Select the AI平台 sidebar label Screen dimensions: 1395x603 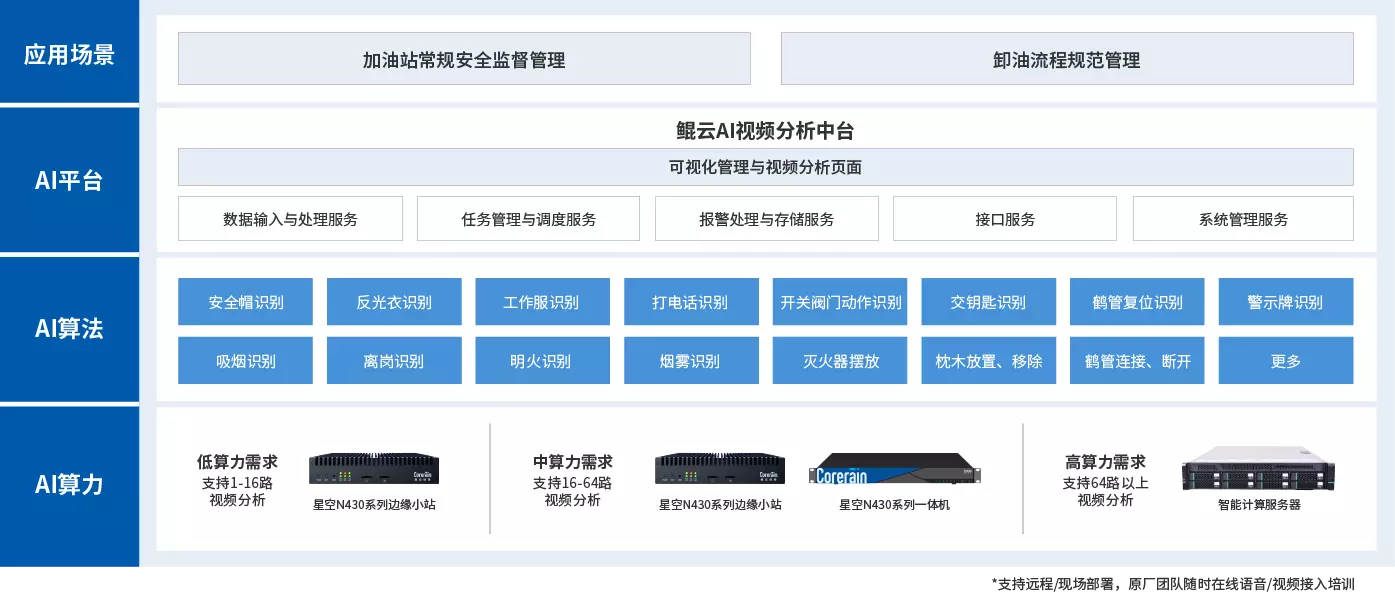click(69, 181)
